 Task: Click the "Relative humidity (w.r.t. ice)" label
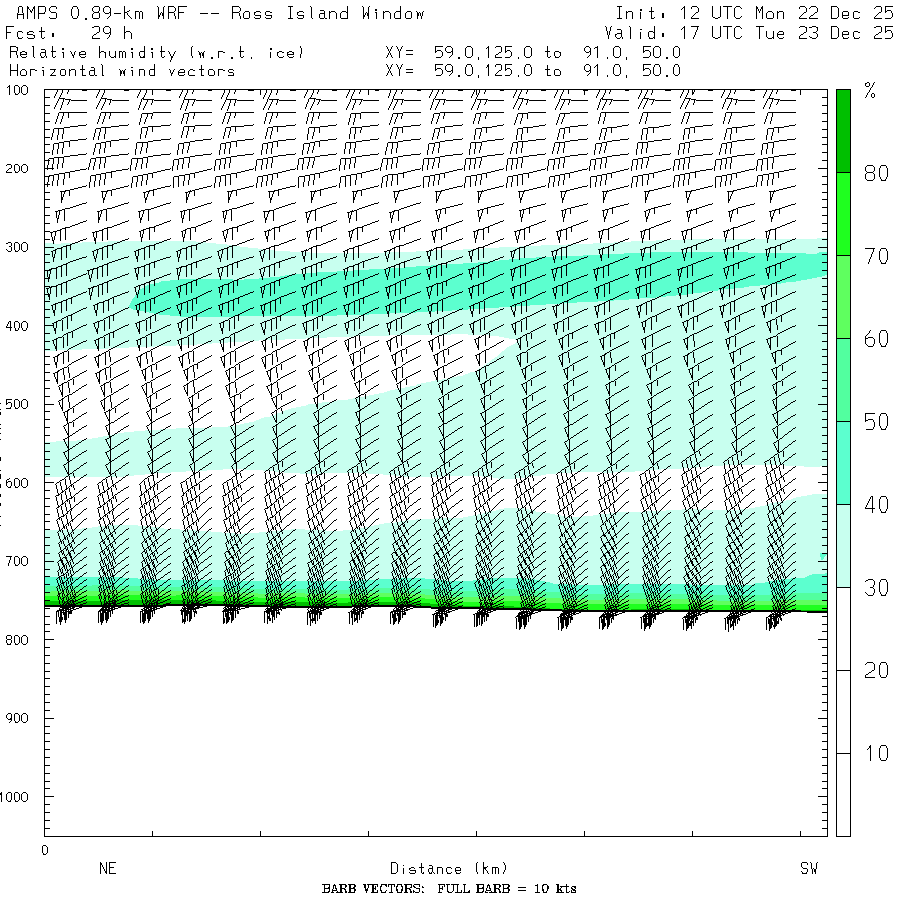[x=156, y=52]
